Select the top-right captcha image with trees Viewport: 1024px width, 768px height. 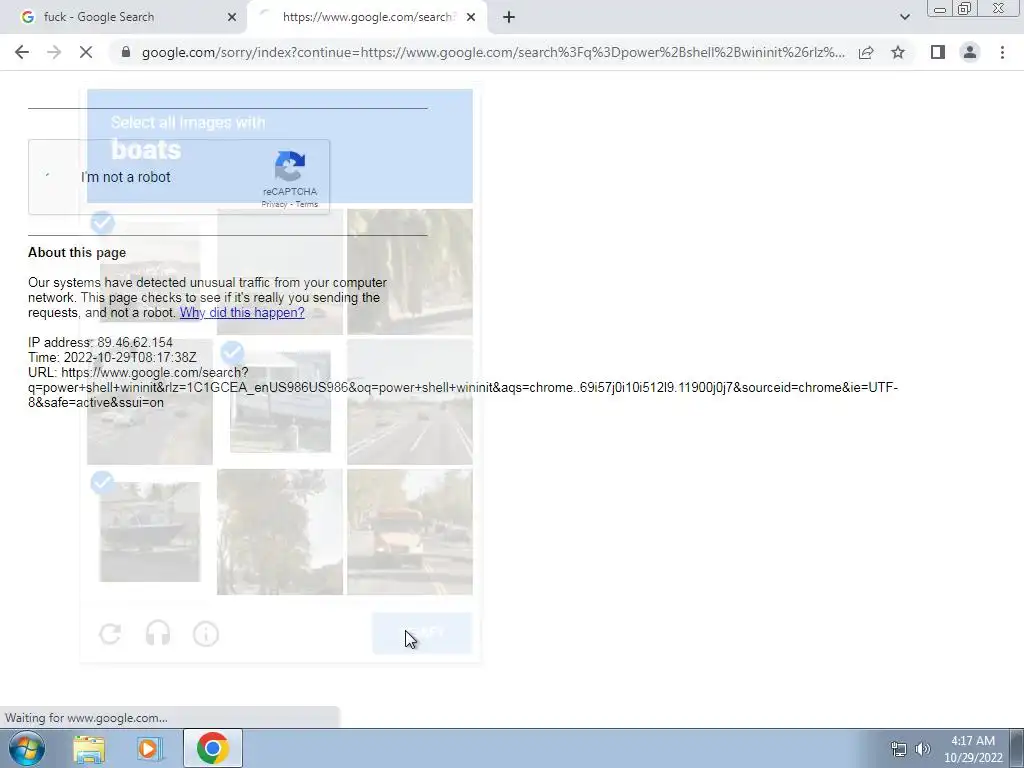click(409, 272)
